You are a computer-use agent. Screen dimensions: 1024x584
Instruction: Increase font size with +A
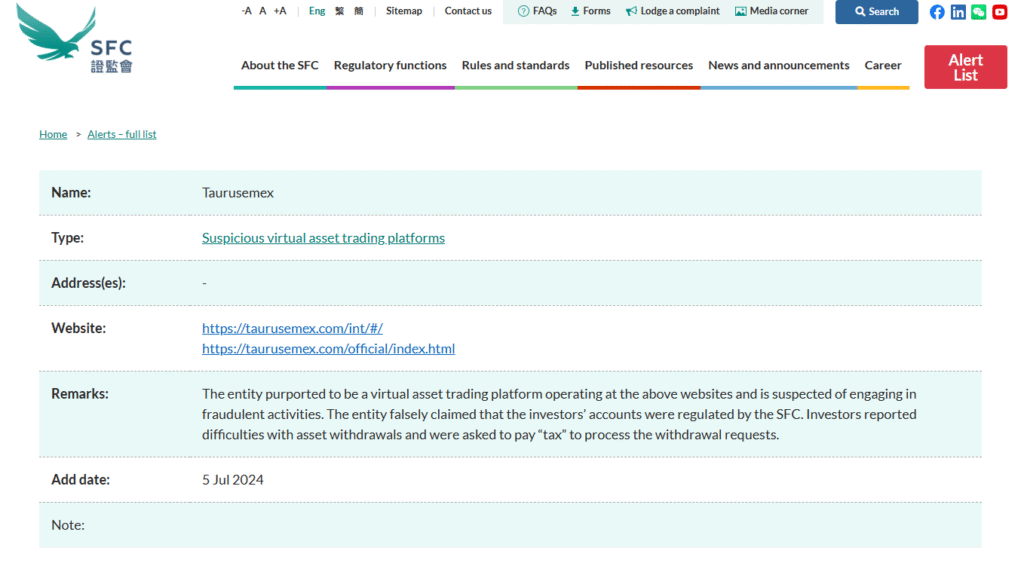point(280,10)
